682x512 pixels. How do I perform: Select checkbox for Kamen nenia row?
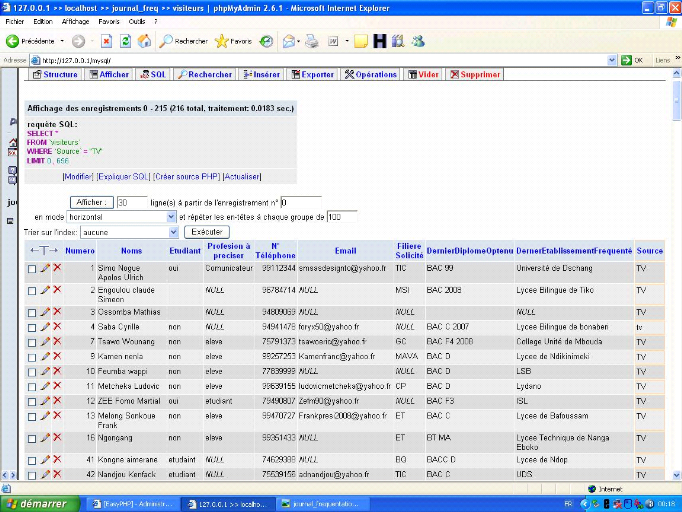(x=32, y=355)
